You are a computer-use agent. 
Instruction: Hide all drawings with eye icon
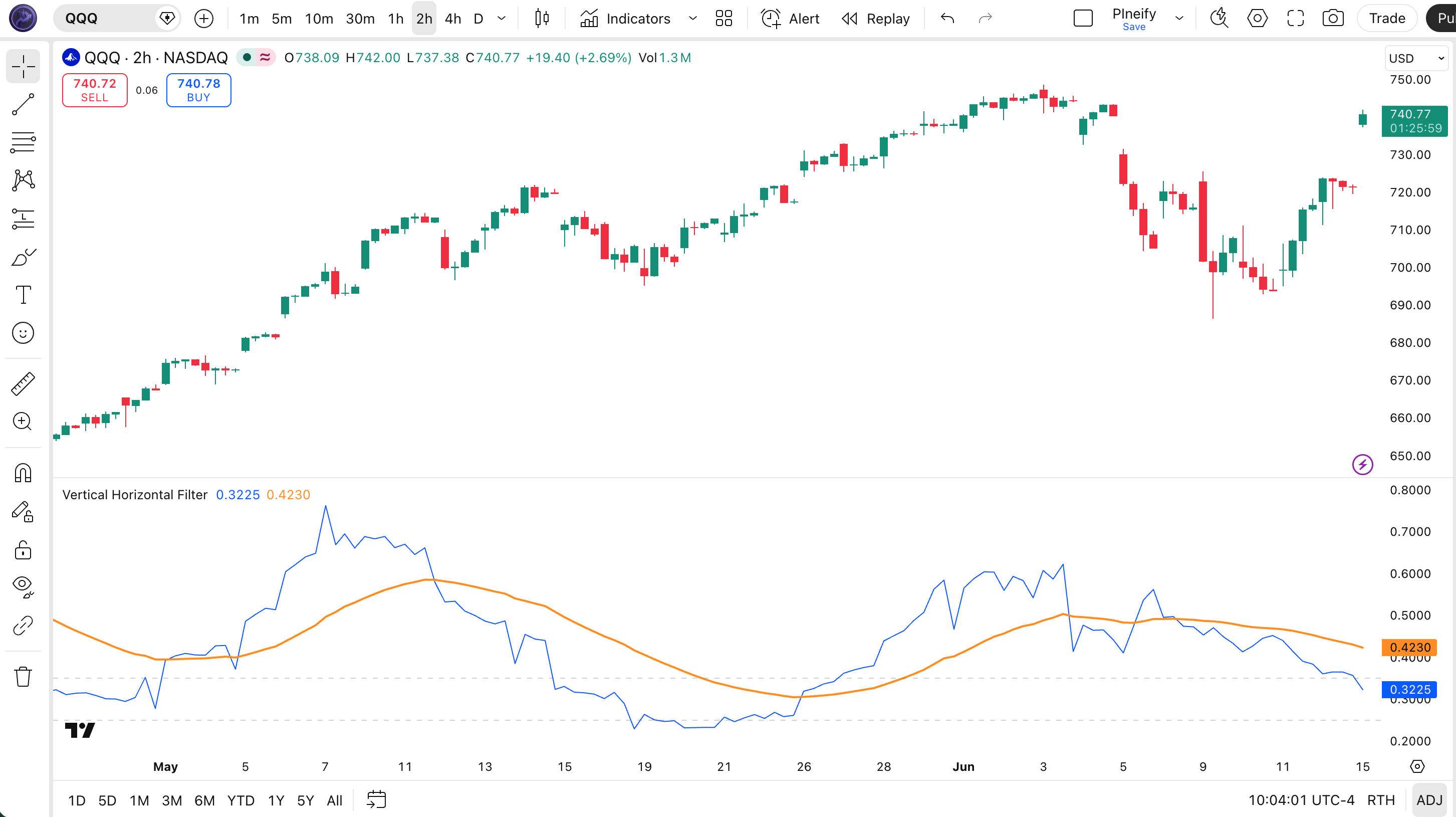[x=23, y=587]
